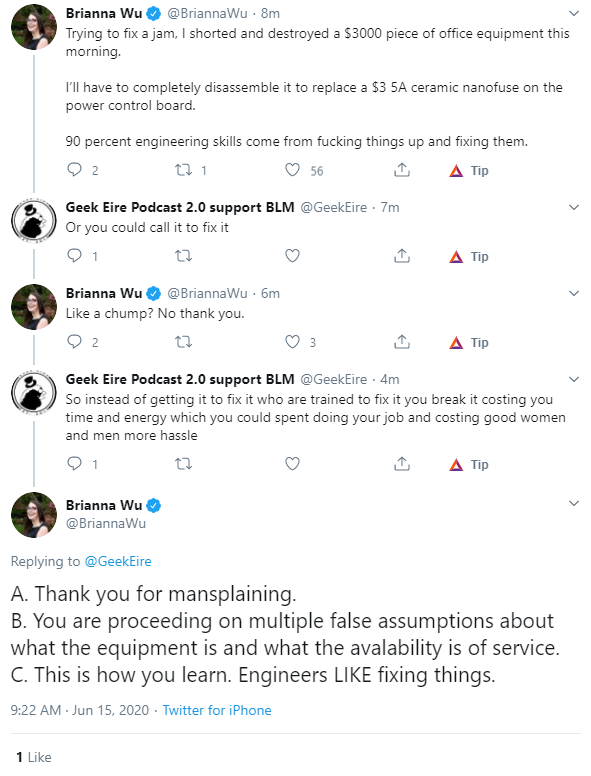591x776 pixels.
Task: Share the 'Like a chump?' tweet
Action: (x=402, y=341)
